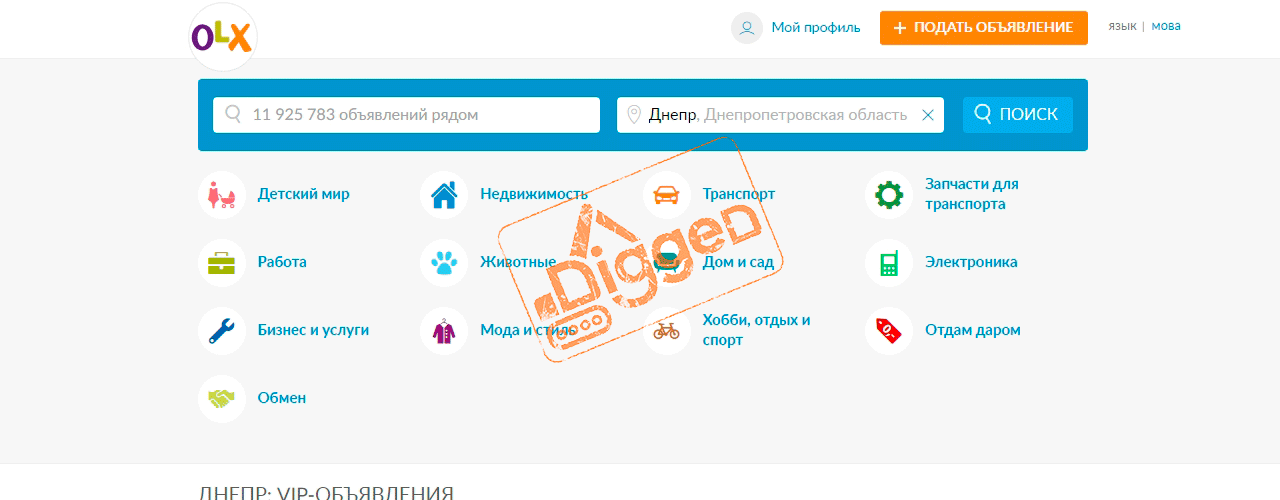Select the Обмен handshake icon
Screen dimensions: 1280x500
[222, 398]
